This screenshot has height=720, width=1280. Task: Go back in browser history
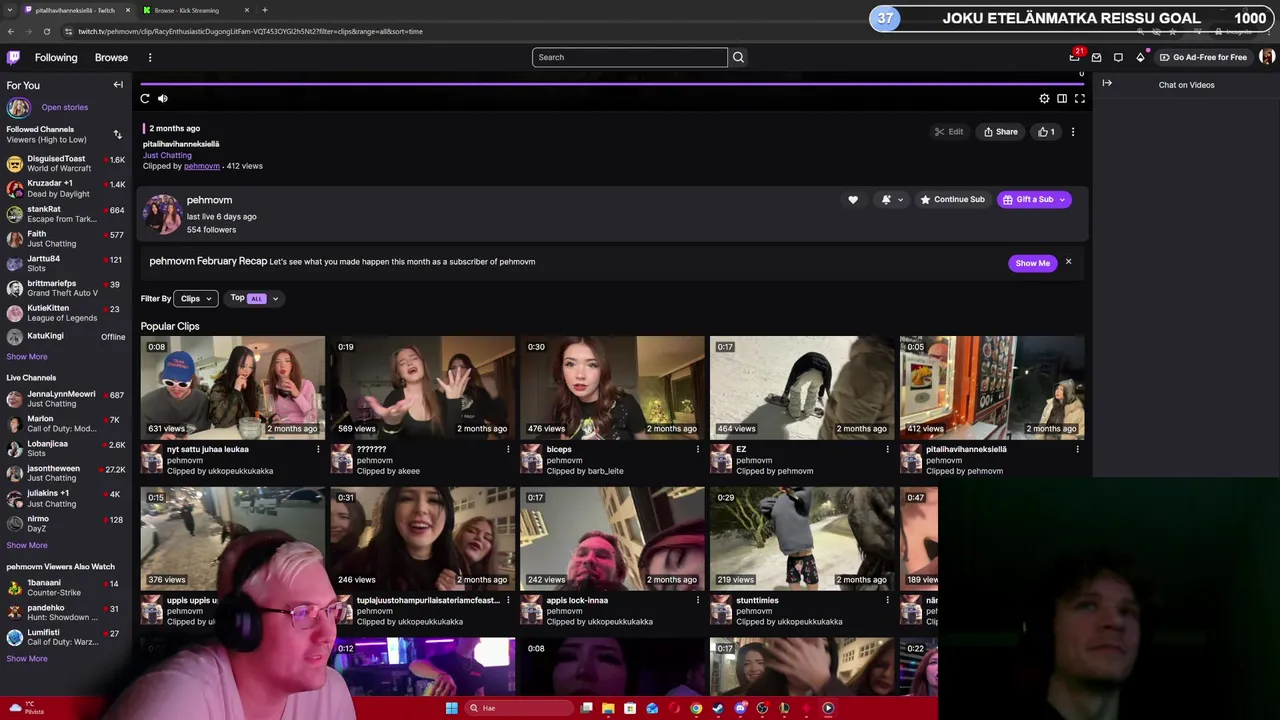[11, 31]
